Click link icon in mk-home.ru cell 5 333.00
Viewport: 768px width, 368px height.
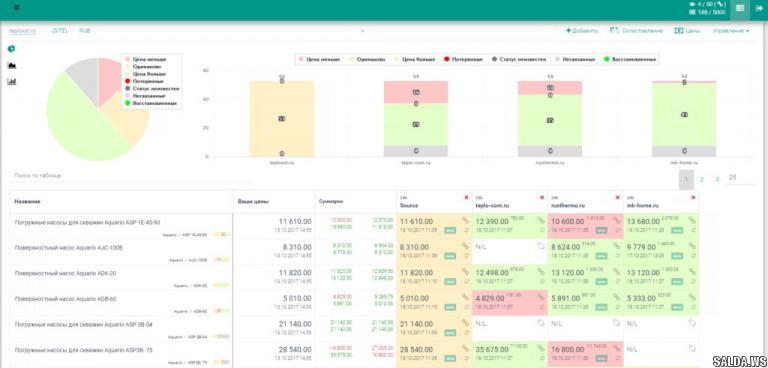pyautogui.click(x=692, y=297)
